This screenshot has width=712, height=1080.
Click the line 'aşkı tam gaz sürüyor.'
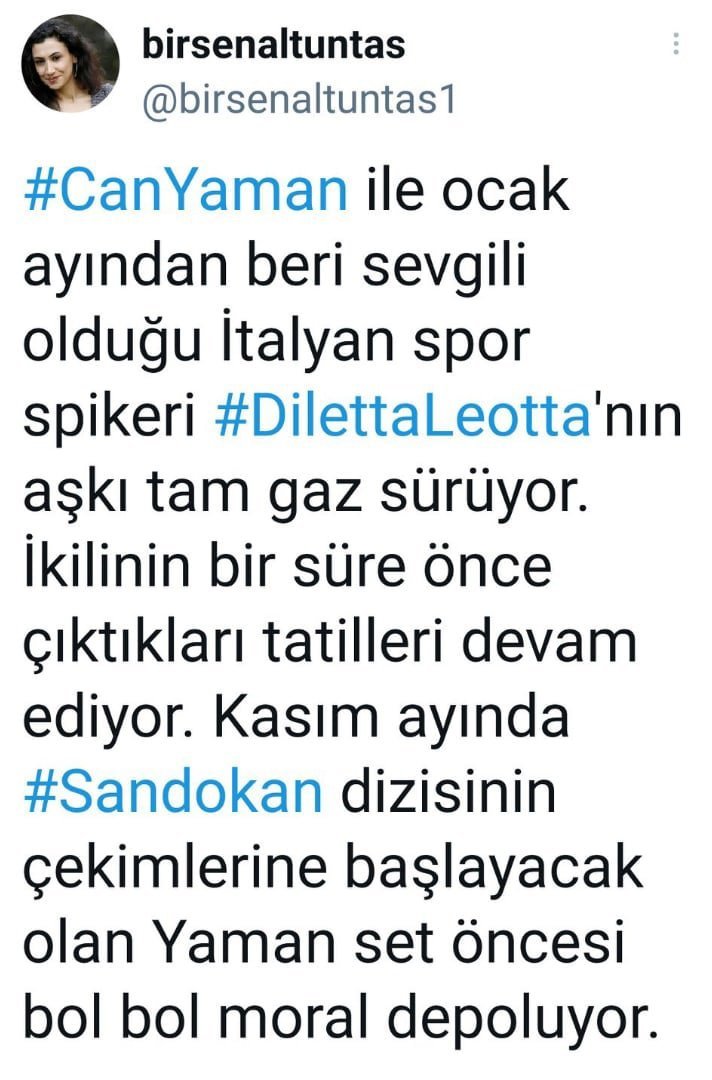(306, 493)
